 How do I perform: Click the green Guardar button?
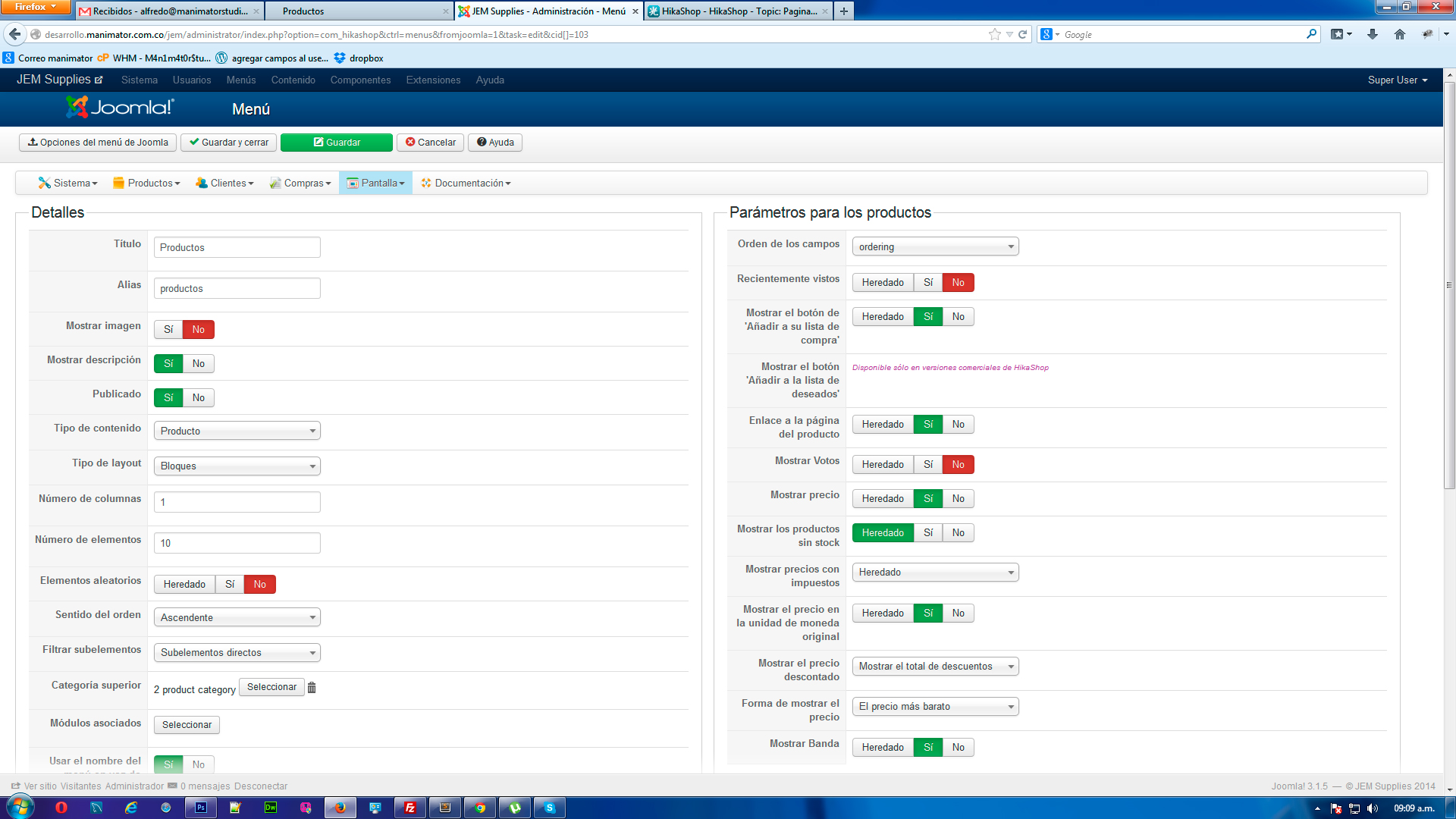(337, 142)
